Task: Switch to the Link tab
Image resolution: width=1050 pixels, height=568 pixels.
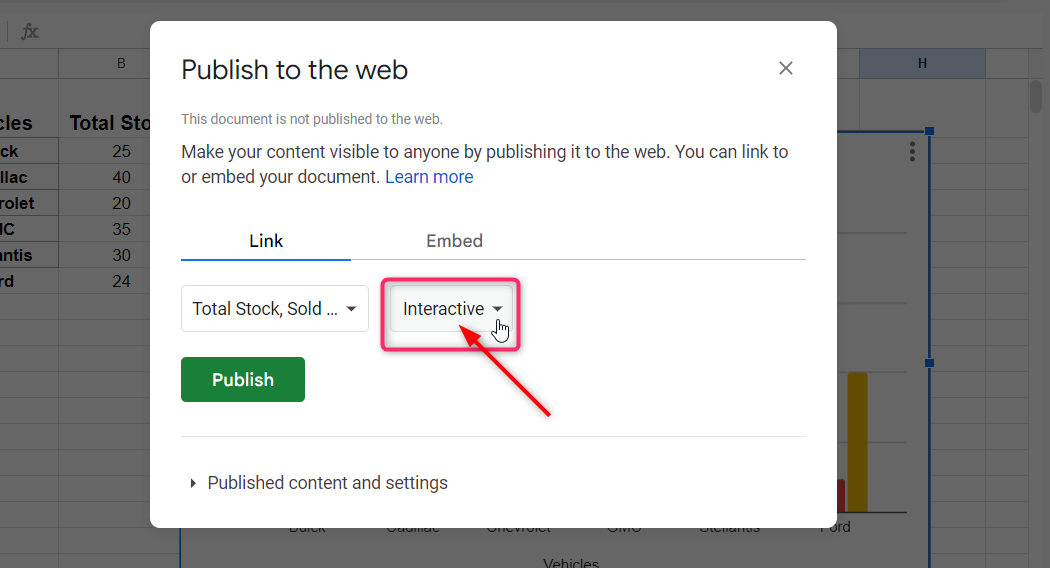Action: (266, 241)
